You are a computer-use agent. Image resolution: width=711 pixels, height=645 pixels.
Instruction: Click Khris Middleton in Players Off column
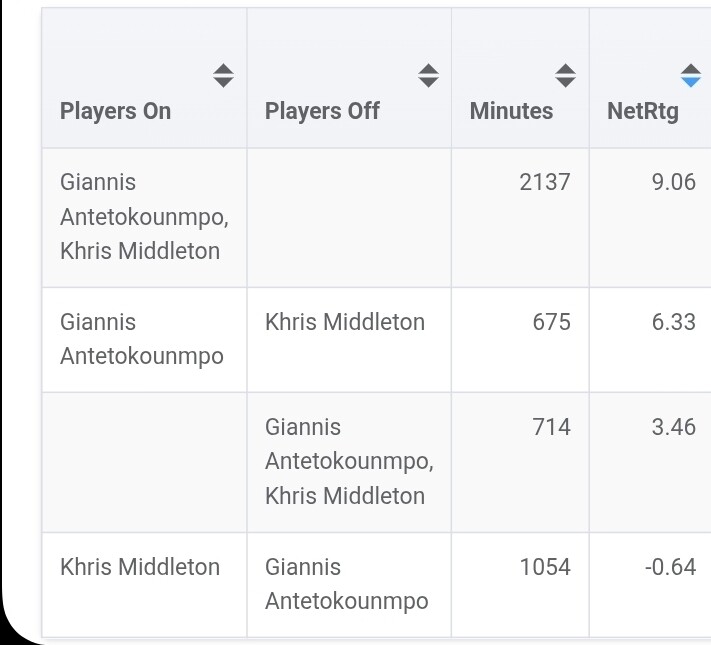(344, 322)
